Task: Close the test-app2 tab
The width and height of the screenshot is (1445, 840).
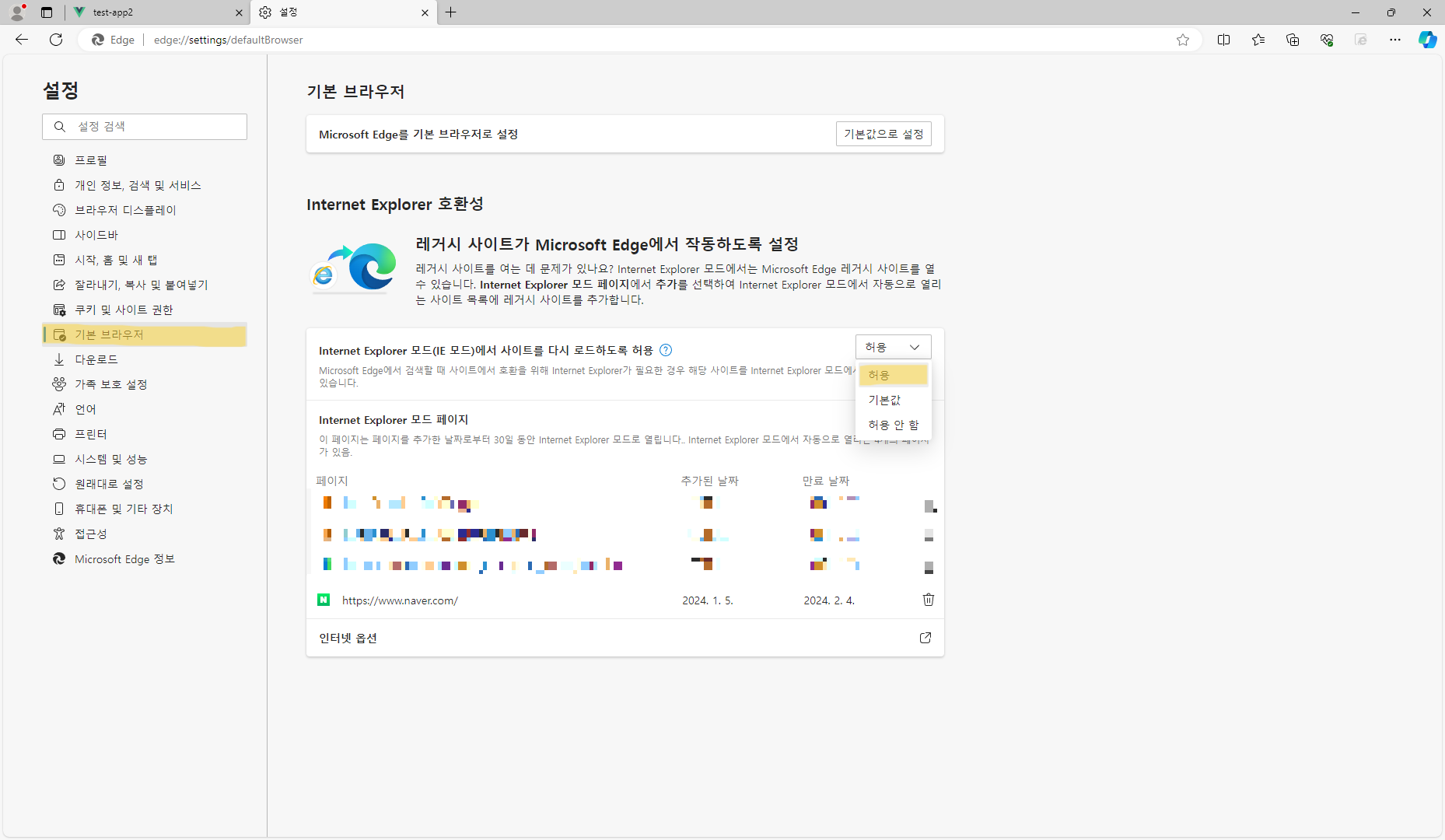Action: tap(239, 12)
